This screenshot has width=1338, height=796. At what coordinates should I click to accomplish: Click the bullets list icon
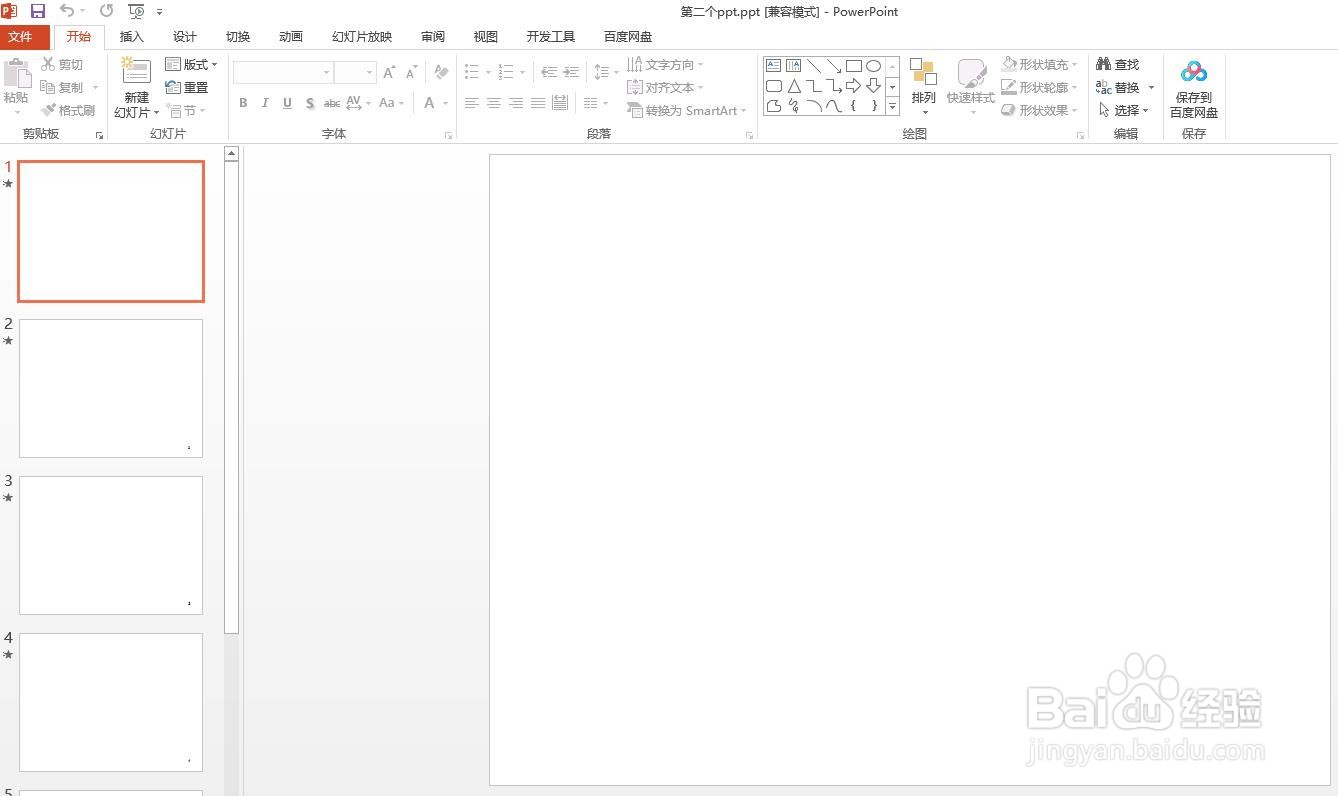click(x=472, y=72)
